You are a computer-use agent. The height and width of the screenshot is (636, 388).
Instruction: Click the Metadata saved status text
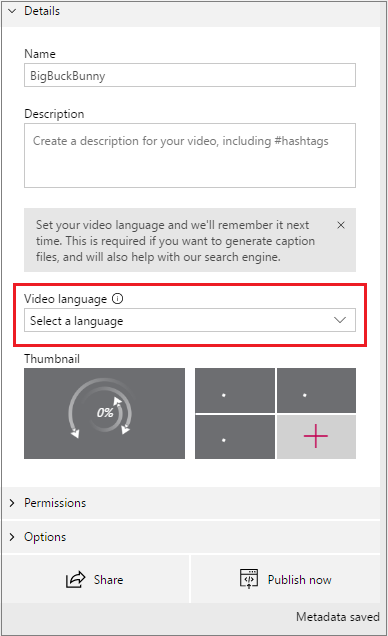338,617
